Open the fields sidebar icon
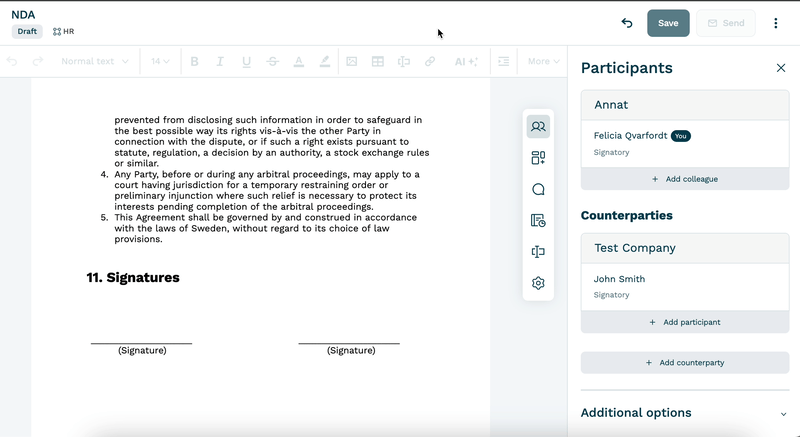Viewport: 800px width, 437px height. (538, 252)
